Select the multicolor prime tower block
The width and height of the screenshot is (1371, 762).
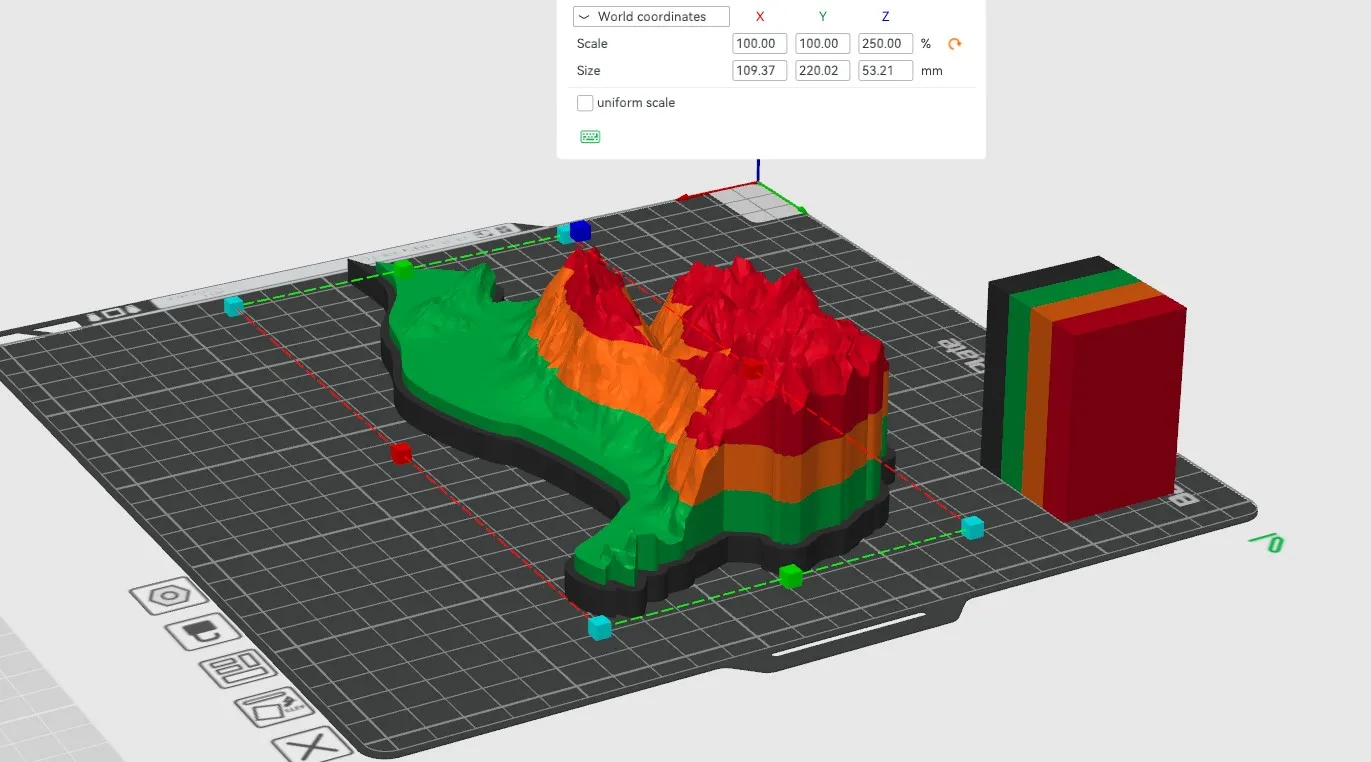pyautogui.click(x=1085, y=390)
